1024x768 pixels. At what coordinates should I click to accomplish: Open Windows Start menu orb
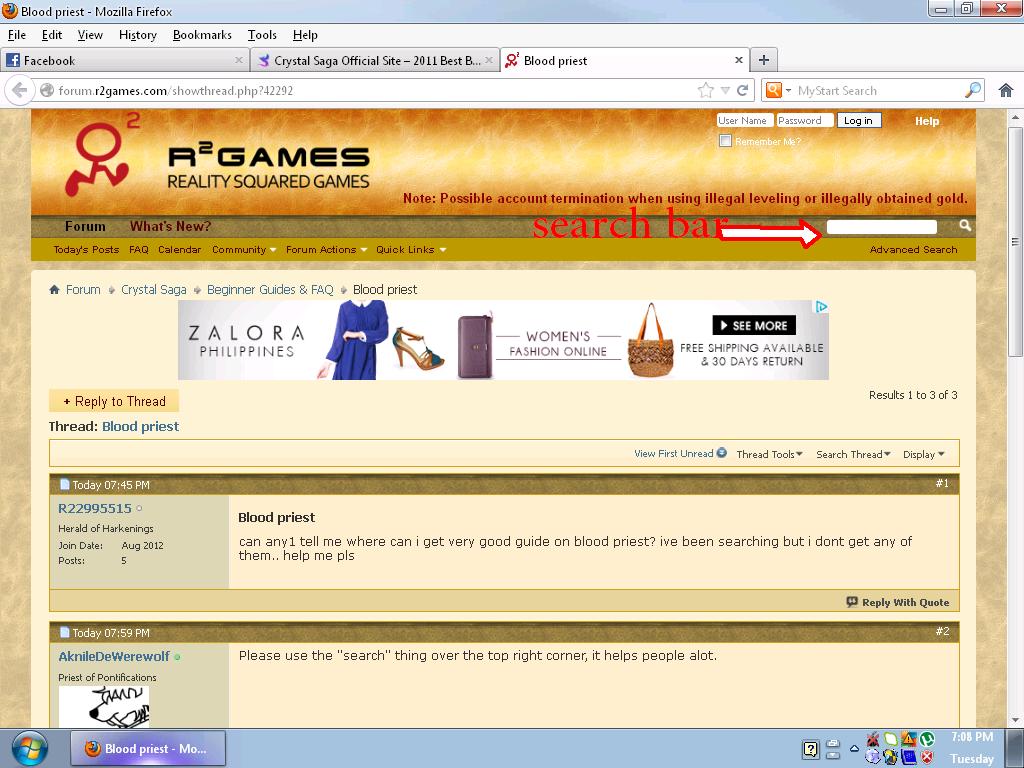pos(30,748)
